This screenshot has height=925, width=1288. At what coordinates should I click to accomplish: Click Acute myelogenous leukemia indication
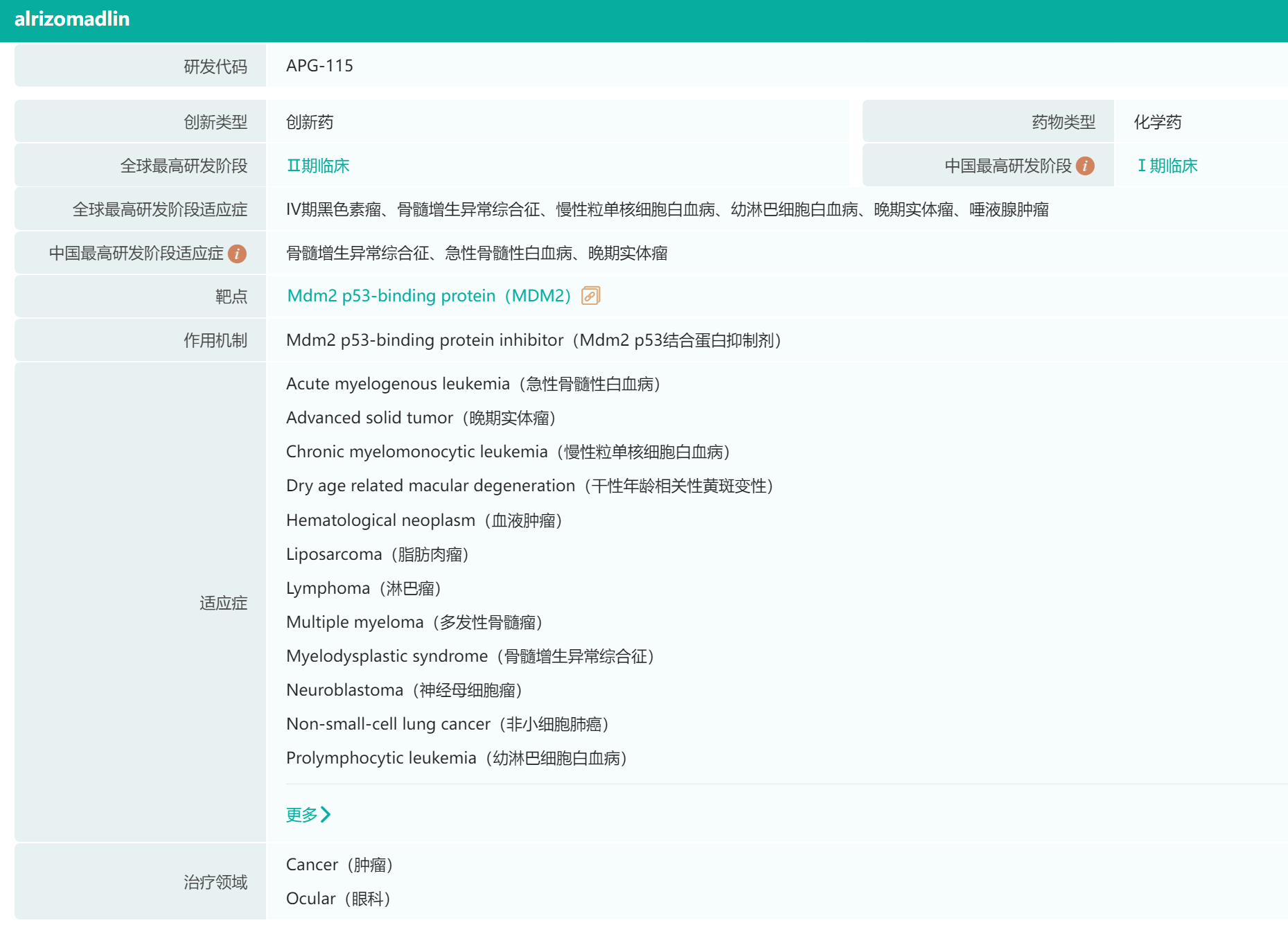(x=473, y=384)
